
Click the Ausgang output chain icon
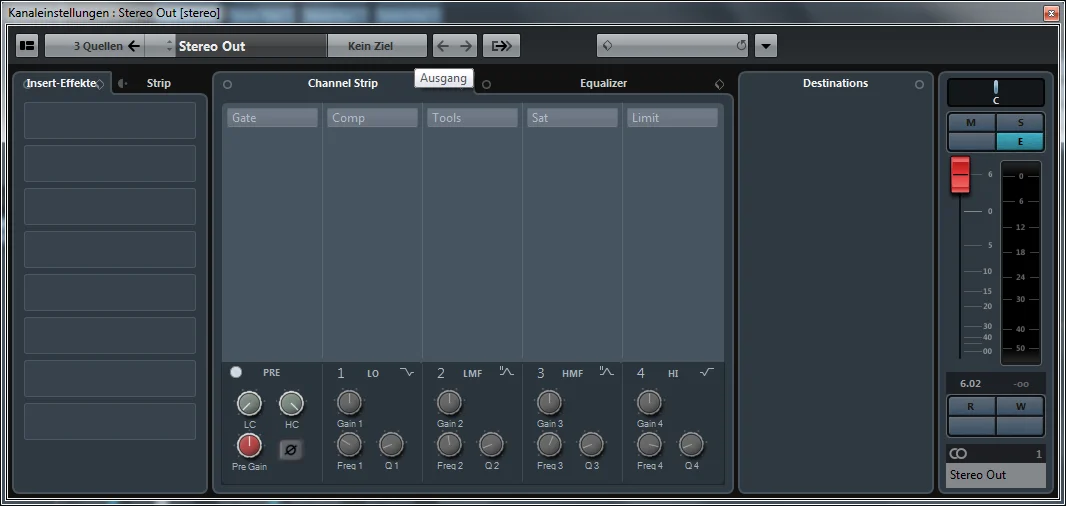pos(502,46)
